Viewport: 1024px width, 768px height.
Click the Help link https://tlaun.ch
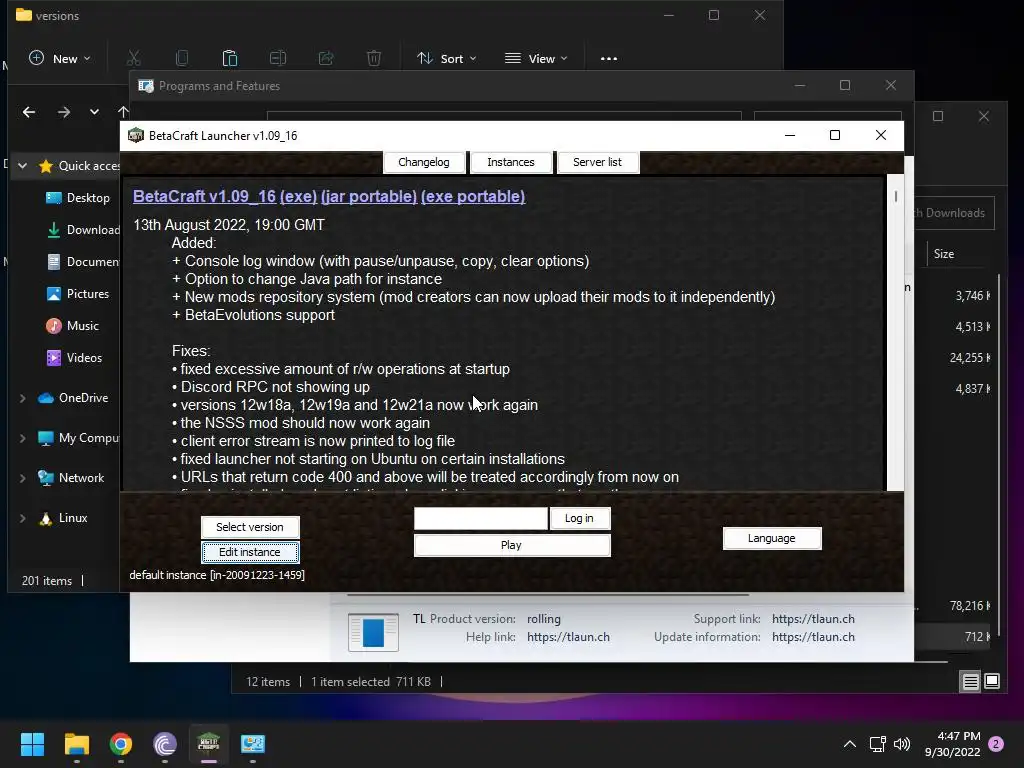point(568,637)
